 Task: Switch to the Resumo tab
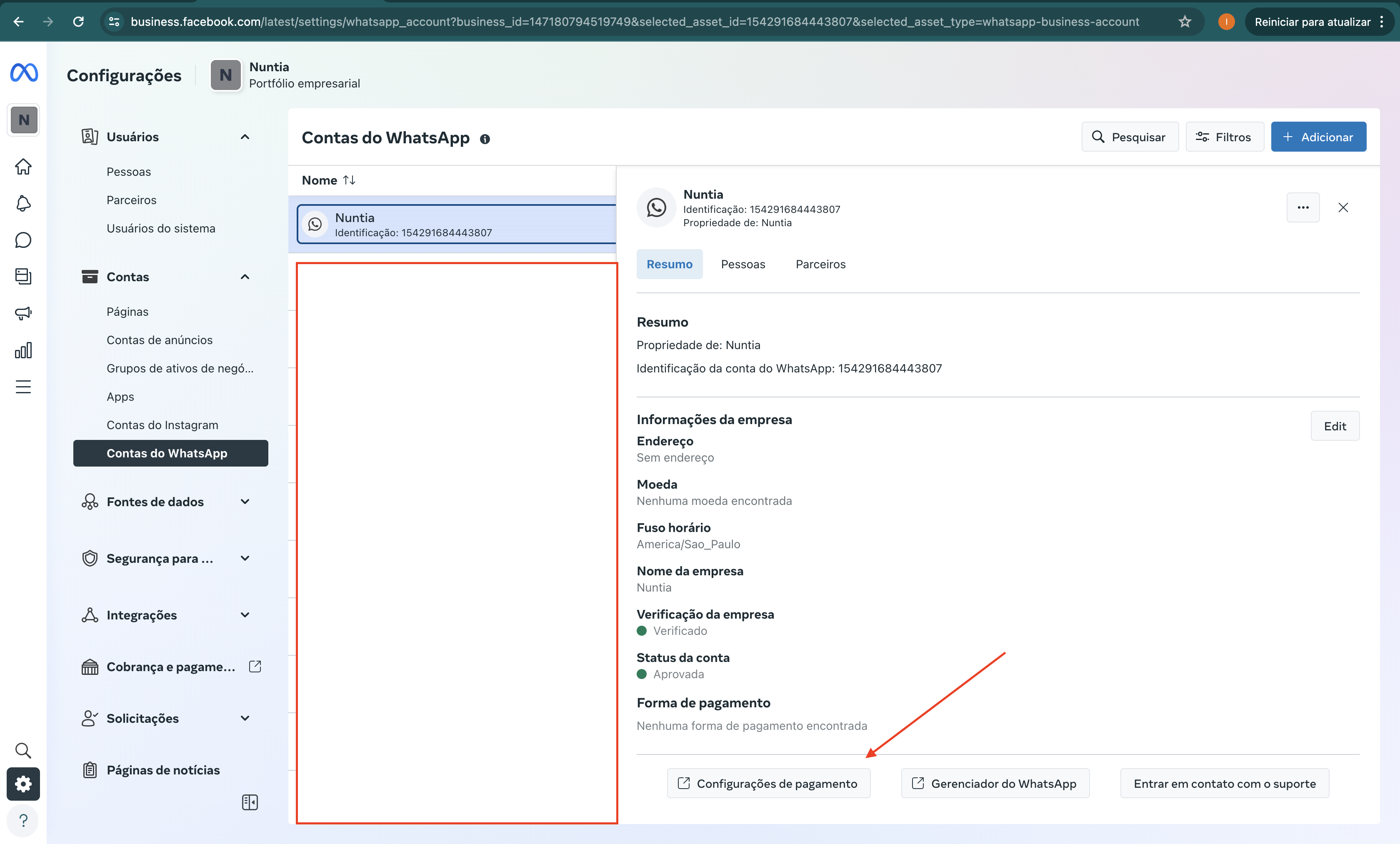(669, 264)
